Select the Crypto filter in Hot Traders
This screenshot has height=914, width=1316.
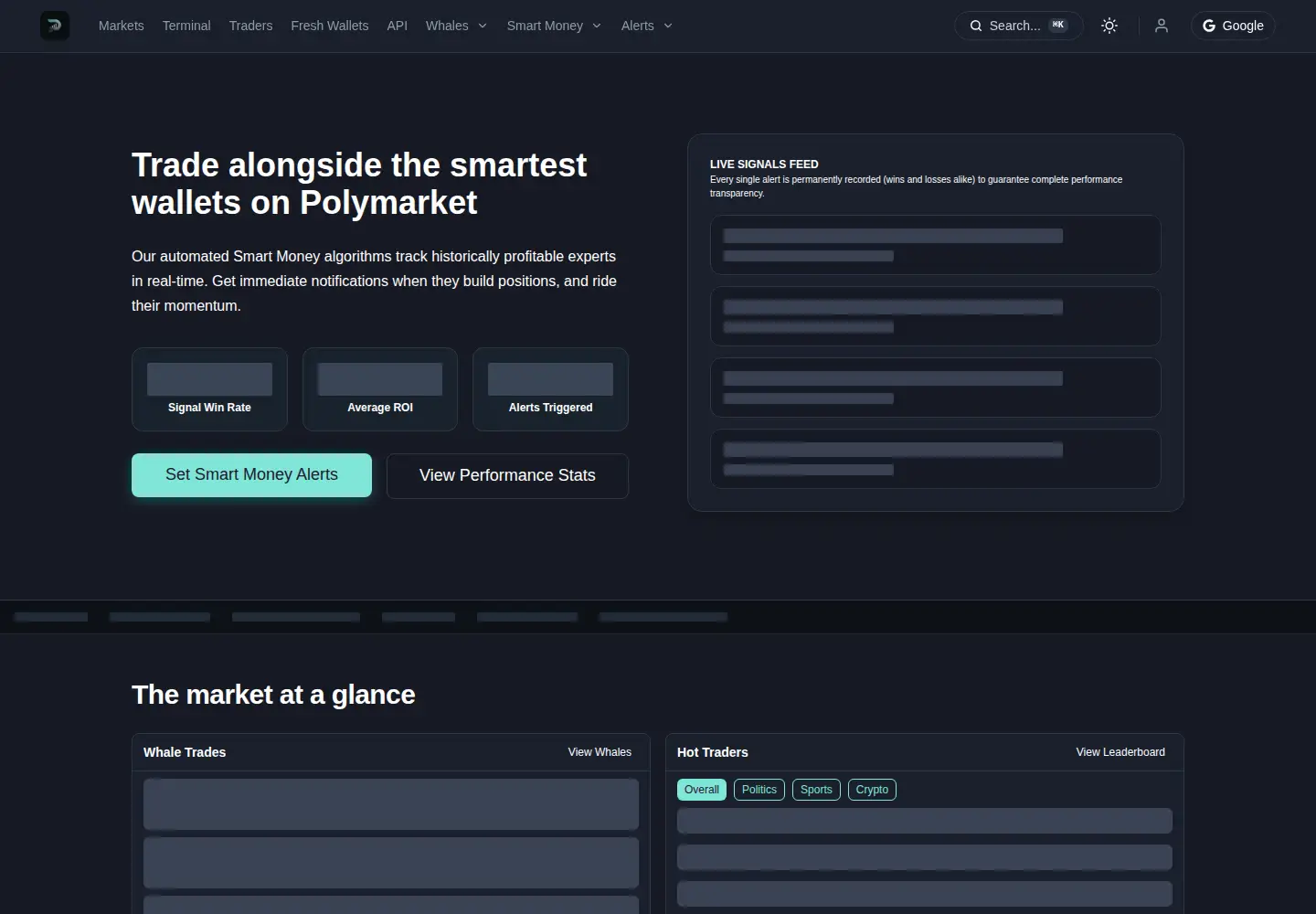[x=872, y=790]
